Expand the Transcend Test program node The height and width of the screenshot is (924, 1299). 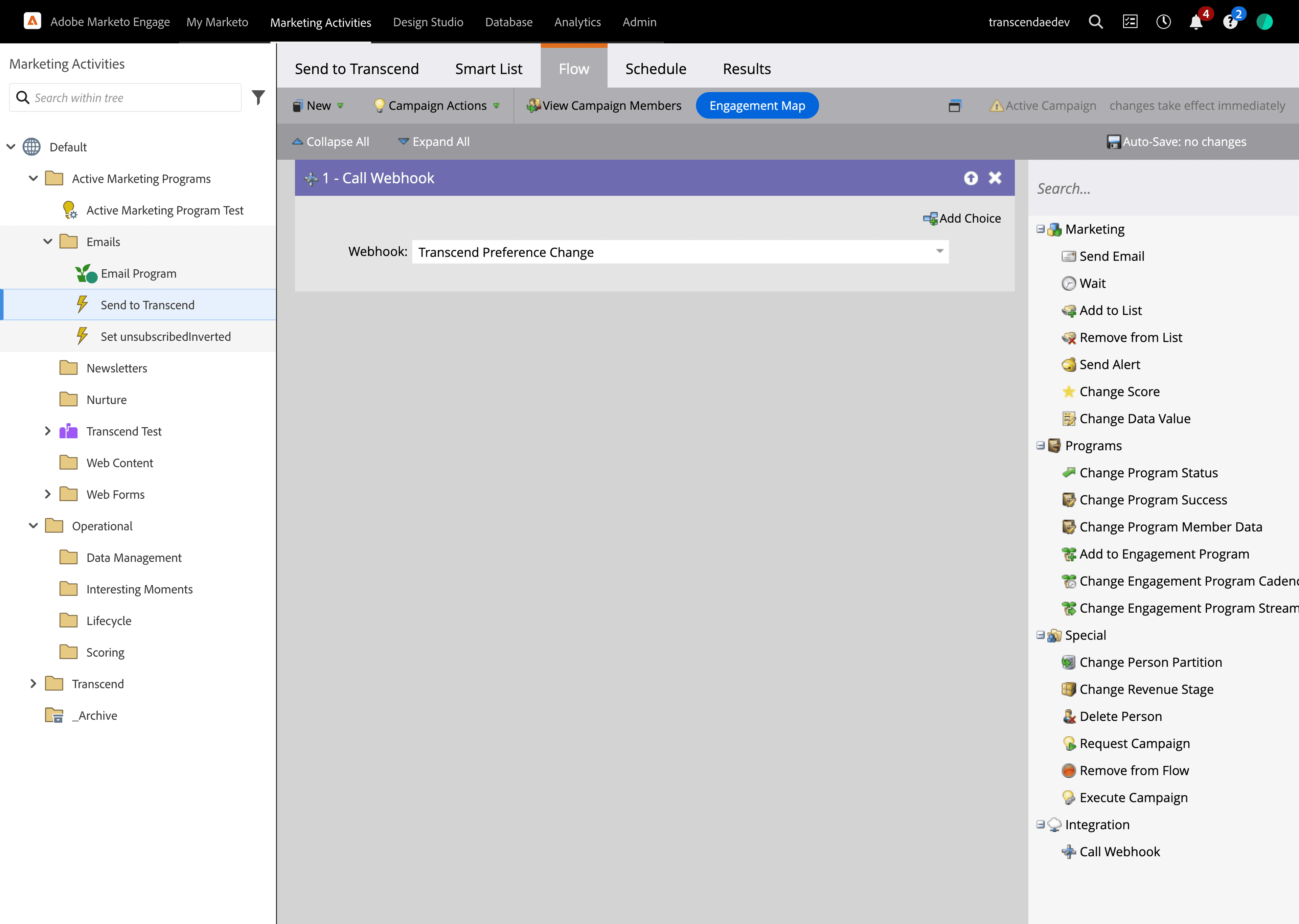pos(48,431)
